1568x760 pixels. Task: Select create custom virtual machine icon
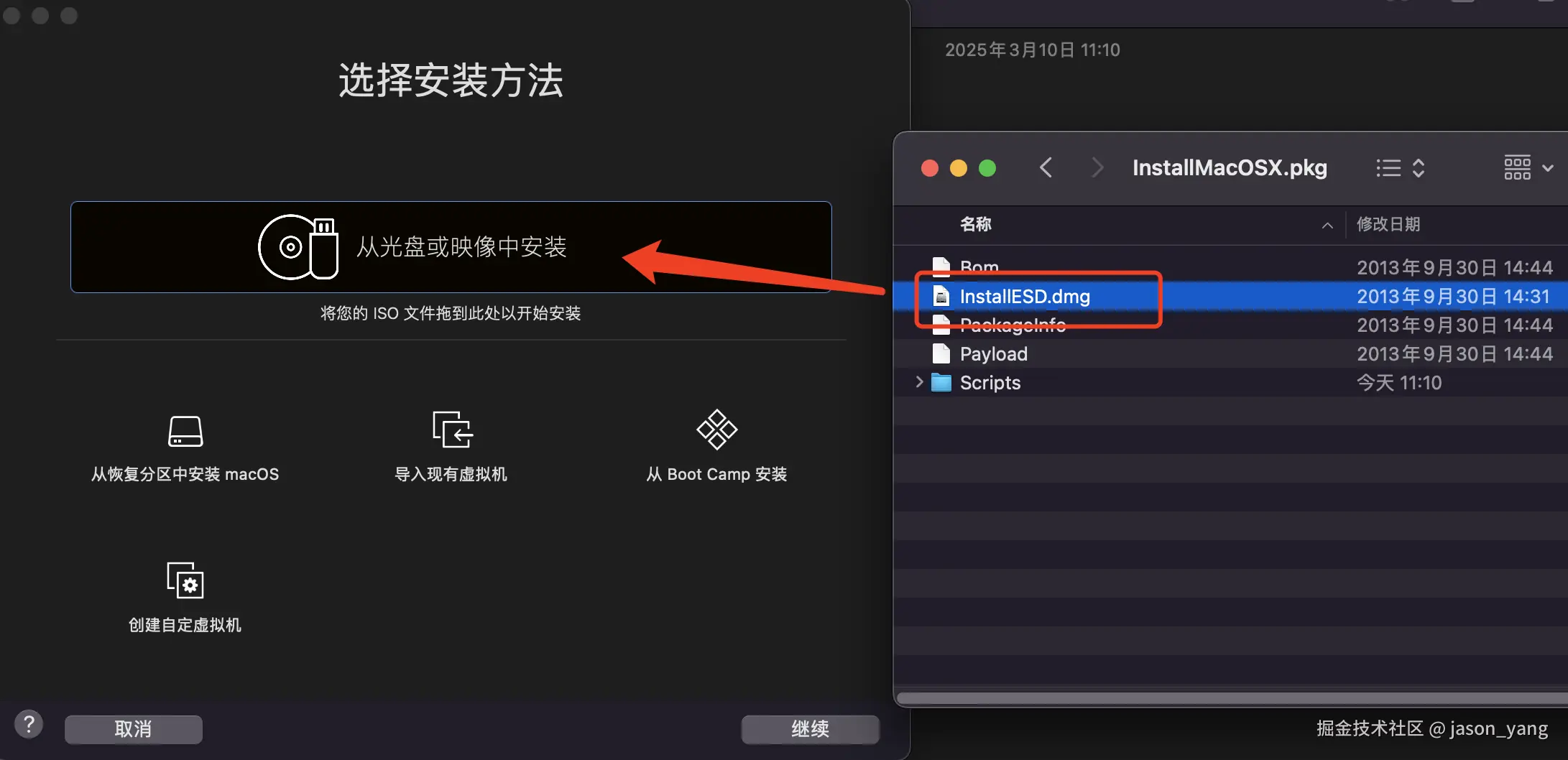tap(185, 580)
